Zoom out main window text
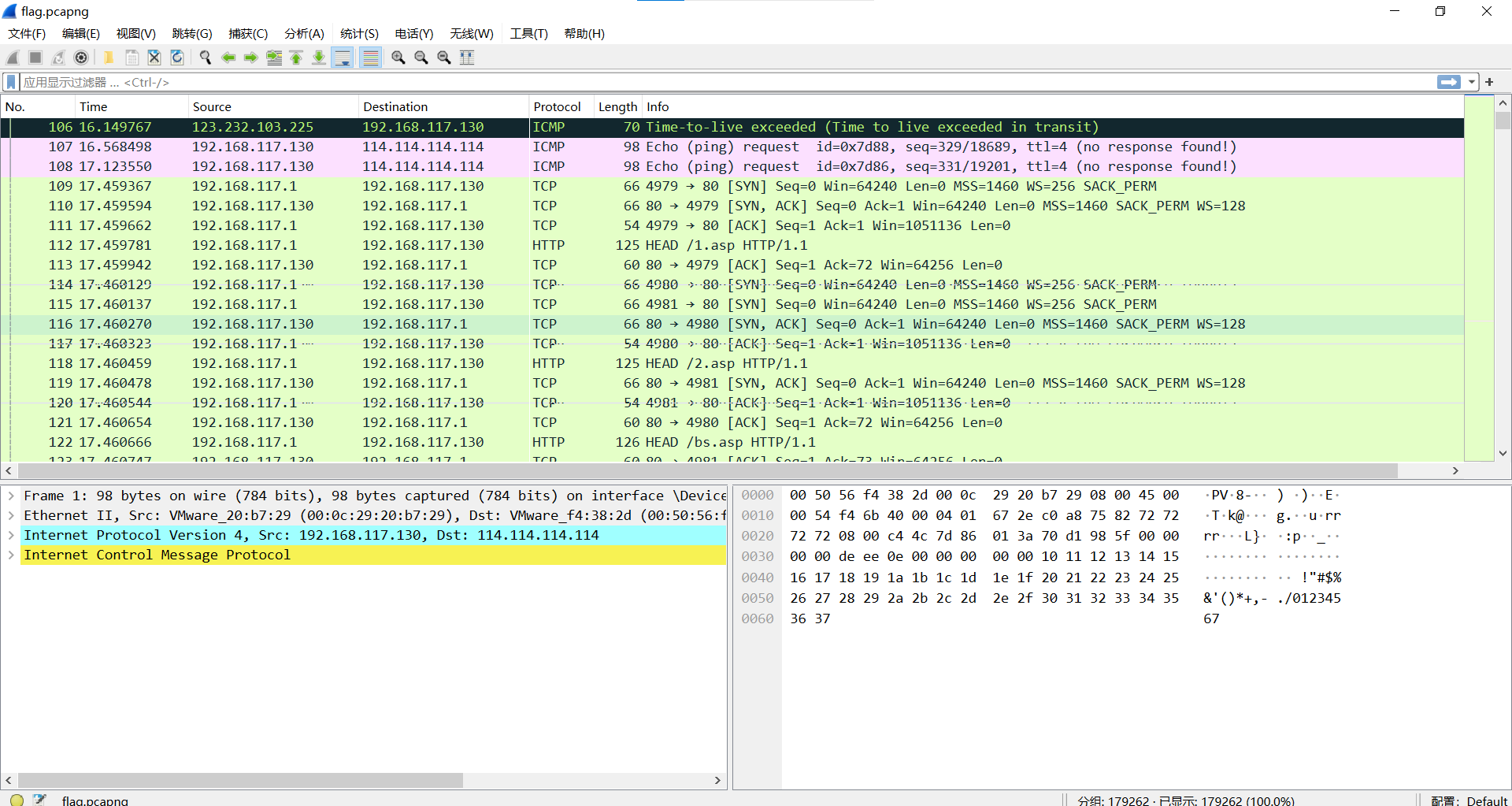The width and height of the screenshot is (1512, 806). click(x=421, y=58)
